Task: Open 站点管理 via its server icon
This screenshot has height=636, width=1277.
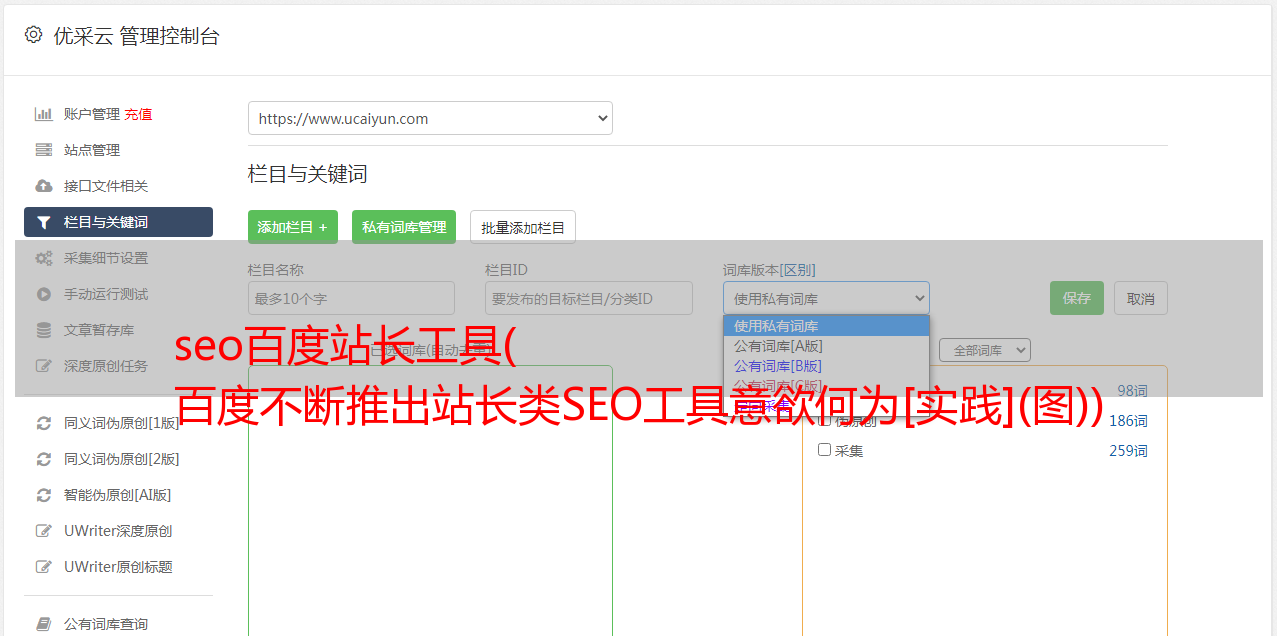Action: tap(44, 150)
